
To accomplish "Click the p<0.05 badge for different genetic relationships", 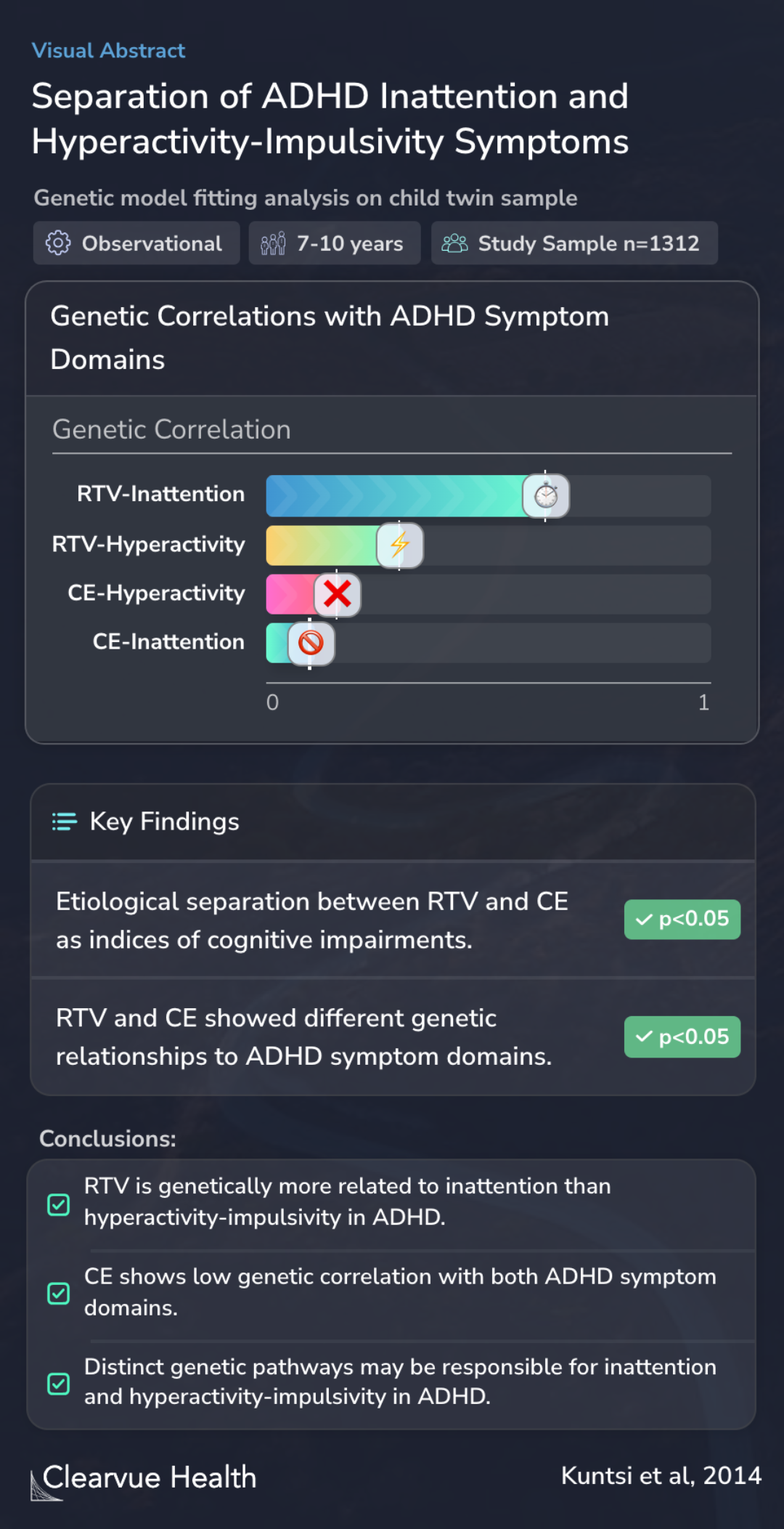I will (682, 1037).
